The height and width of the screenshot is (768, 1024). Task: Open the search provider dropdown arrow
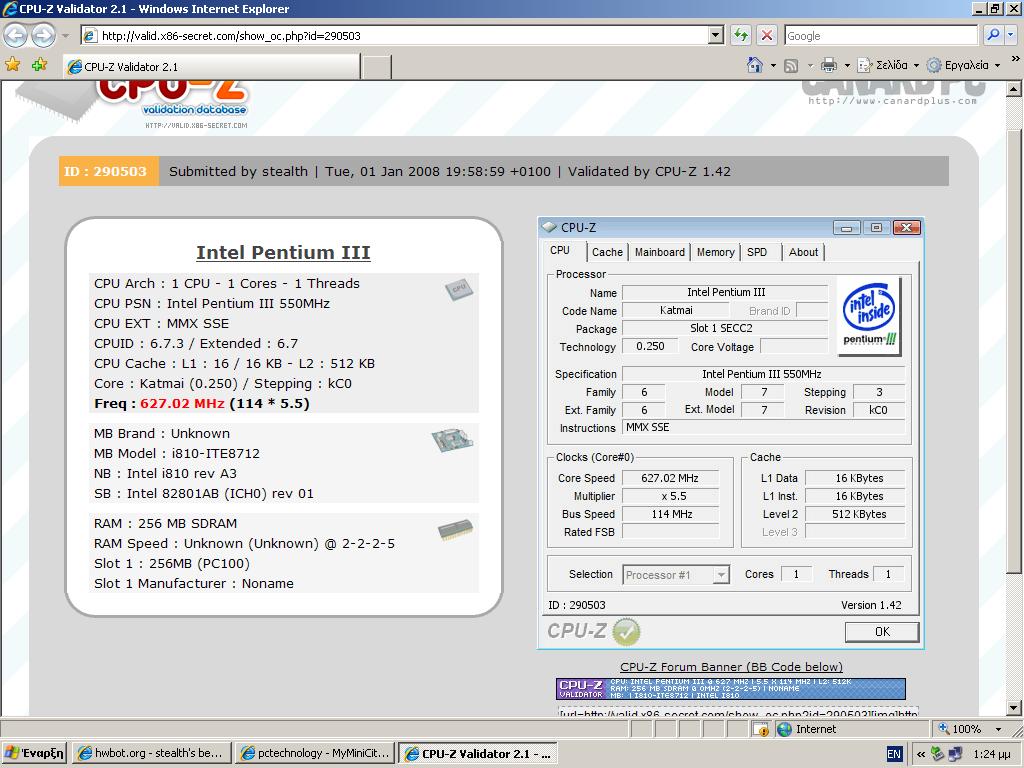tap(1012, 35)
